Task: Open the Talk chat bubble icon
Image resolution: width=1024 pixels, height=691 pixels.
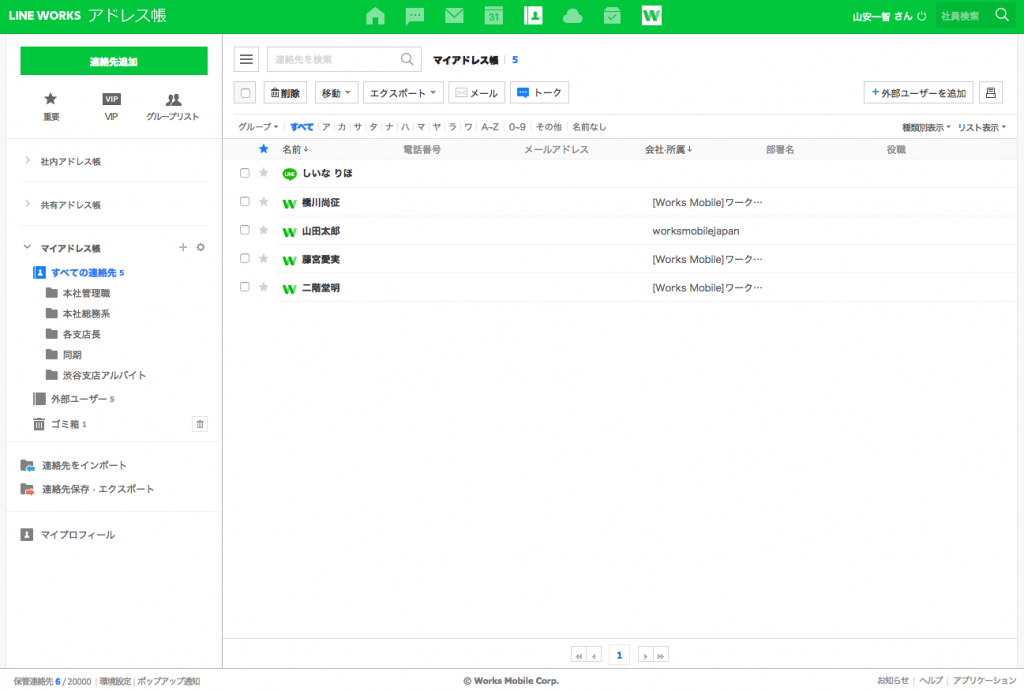Action: click(415, 16)
